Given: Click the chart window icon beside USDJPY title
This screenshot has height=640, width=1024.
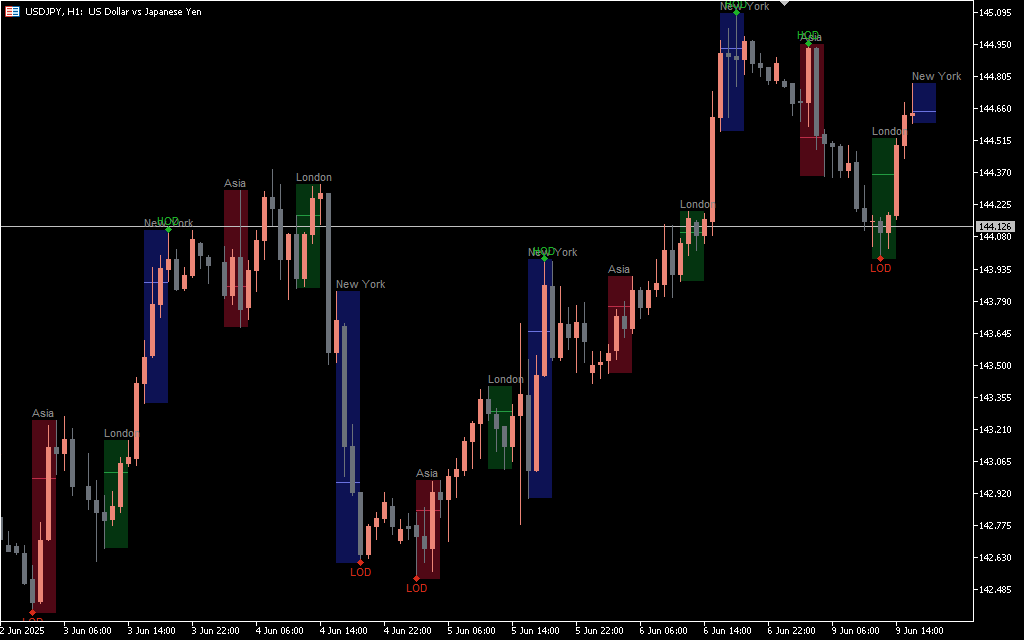Looking at the screenshot, I should click(13, 10).
